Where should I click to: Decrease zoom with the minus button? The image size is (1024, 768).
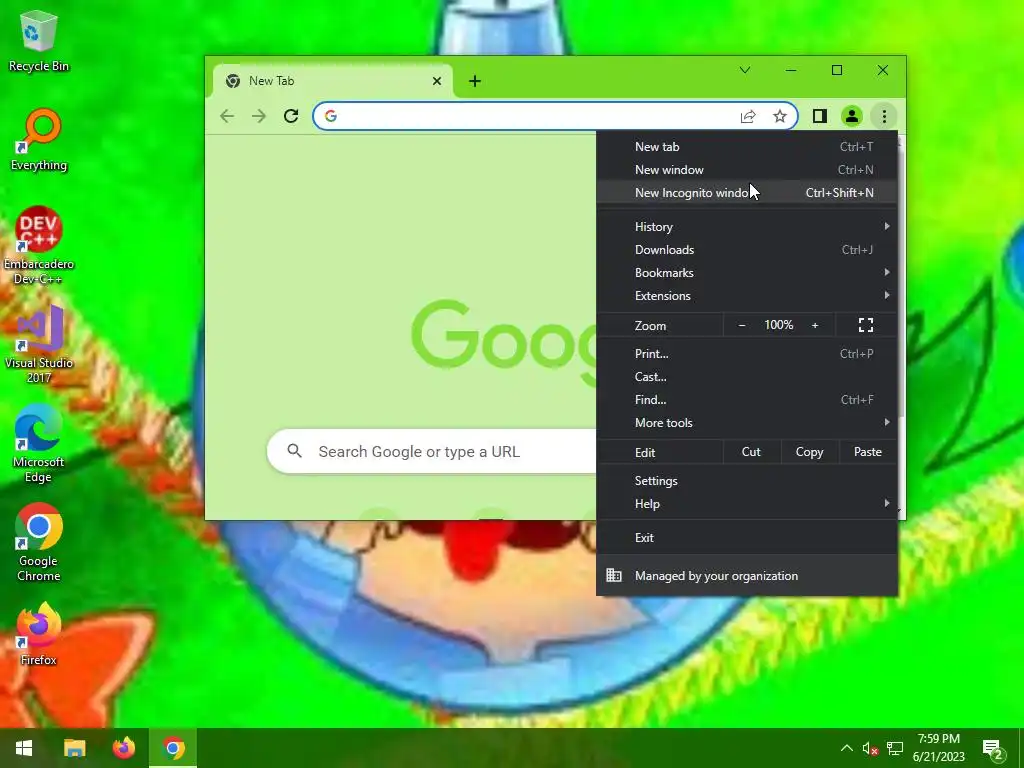[742, 325]
